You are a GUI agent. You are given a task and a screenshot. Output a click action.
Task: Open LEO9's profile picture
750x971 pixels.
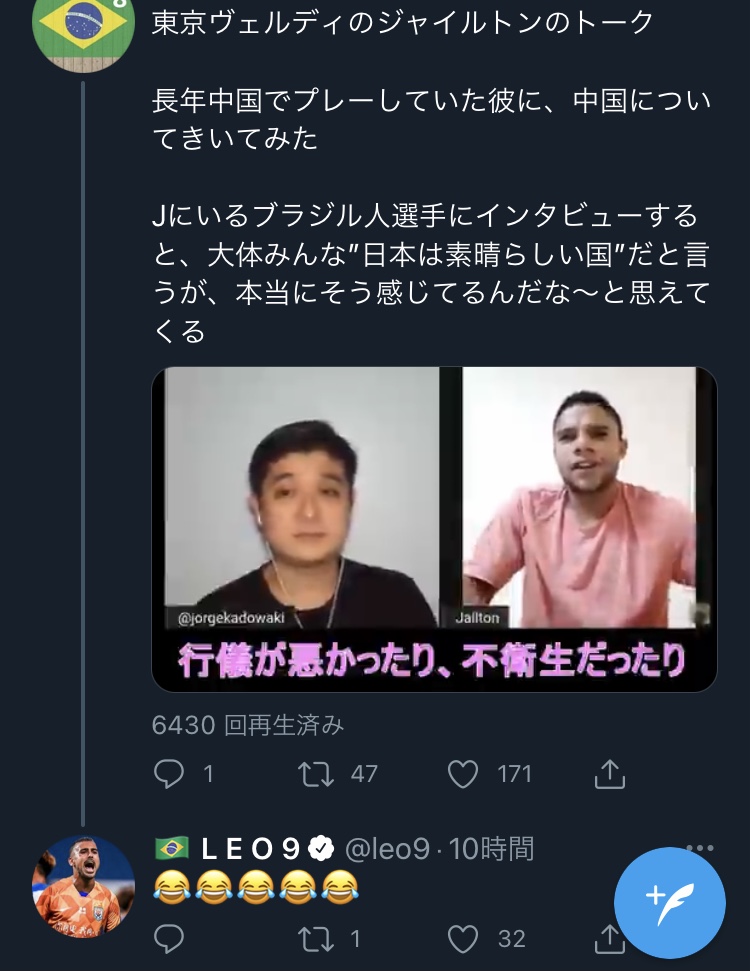83,886
